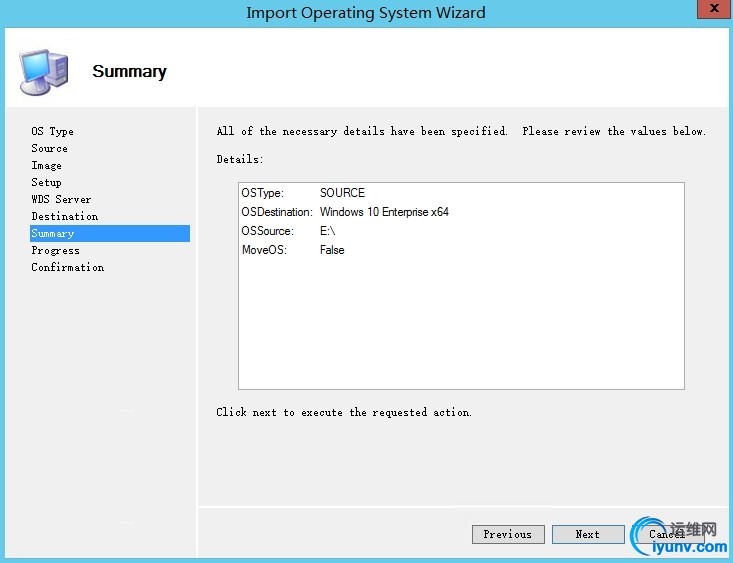Click the Summary page heading
This screenshot has height=563, width=733.
coord(129,72)
